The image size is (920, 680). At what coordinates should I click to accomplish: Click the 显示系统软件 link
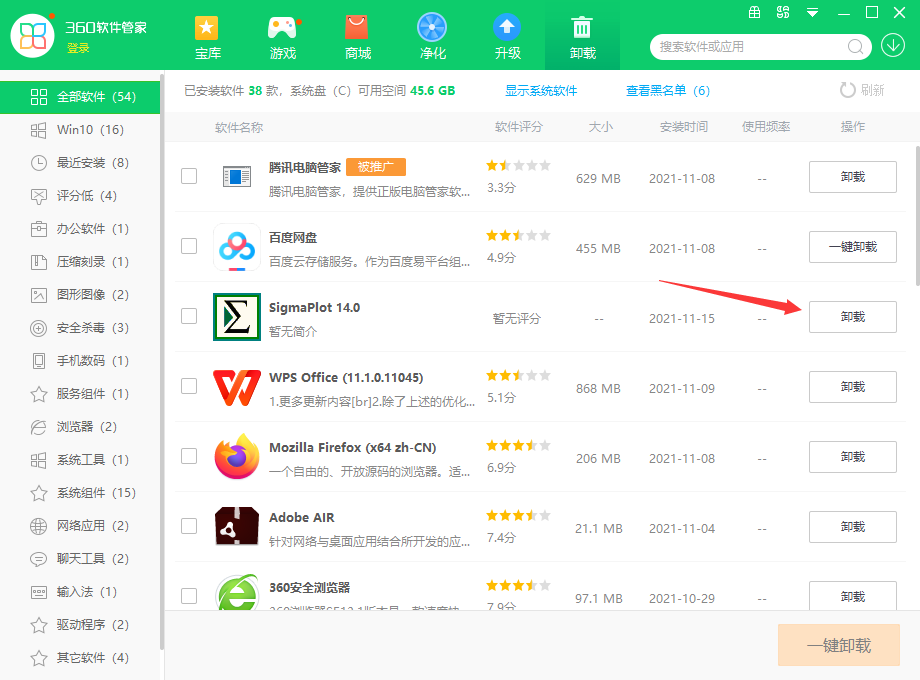541,90
